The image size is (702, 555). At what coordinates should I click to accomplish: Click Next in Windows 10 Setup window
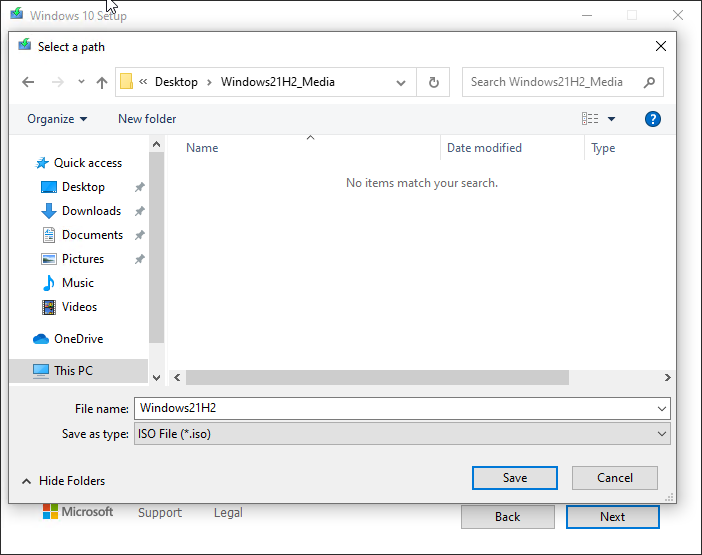(x=612, y=517)
